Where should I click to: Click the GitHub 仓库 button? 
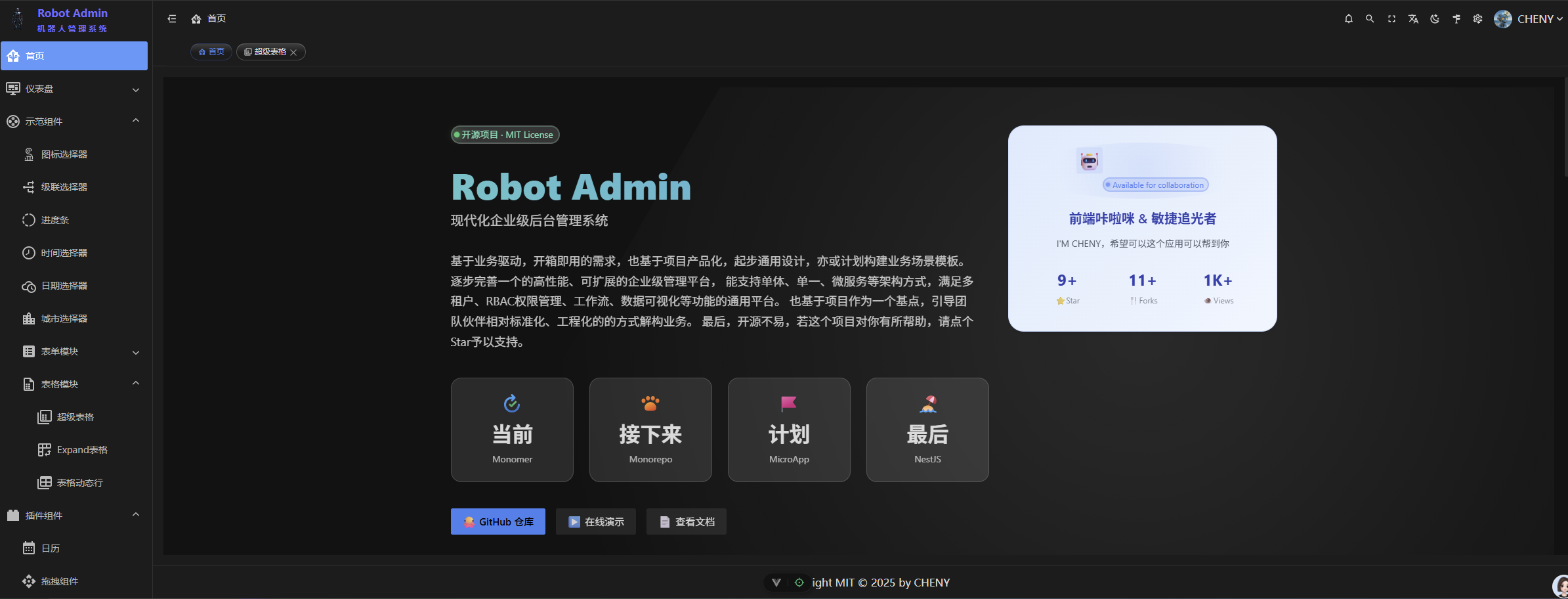[x=498, y=521]
